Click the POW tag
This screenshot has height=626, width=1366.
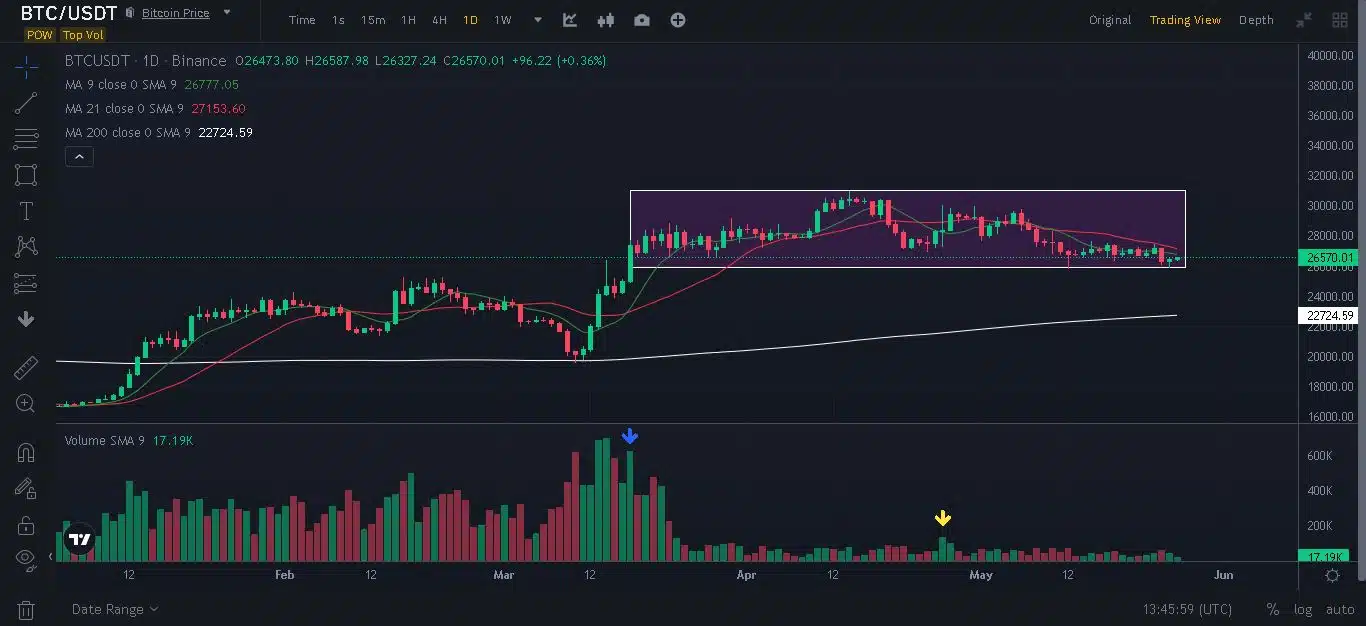40,35
